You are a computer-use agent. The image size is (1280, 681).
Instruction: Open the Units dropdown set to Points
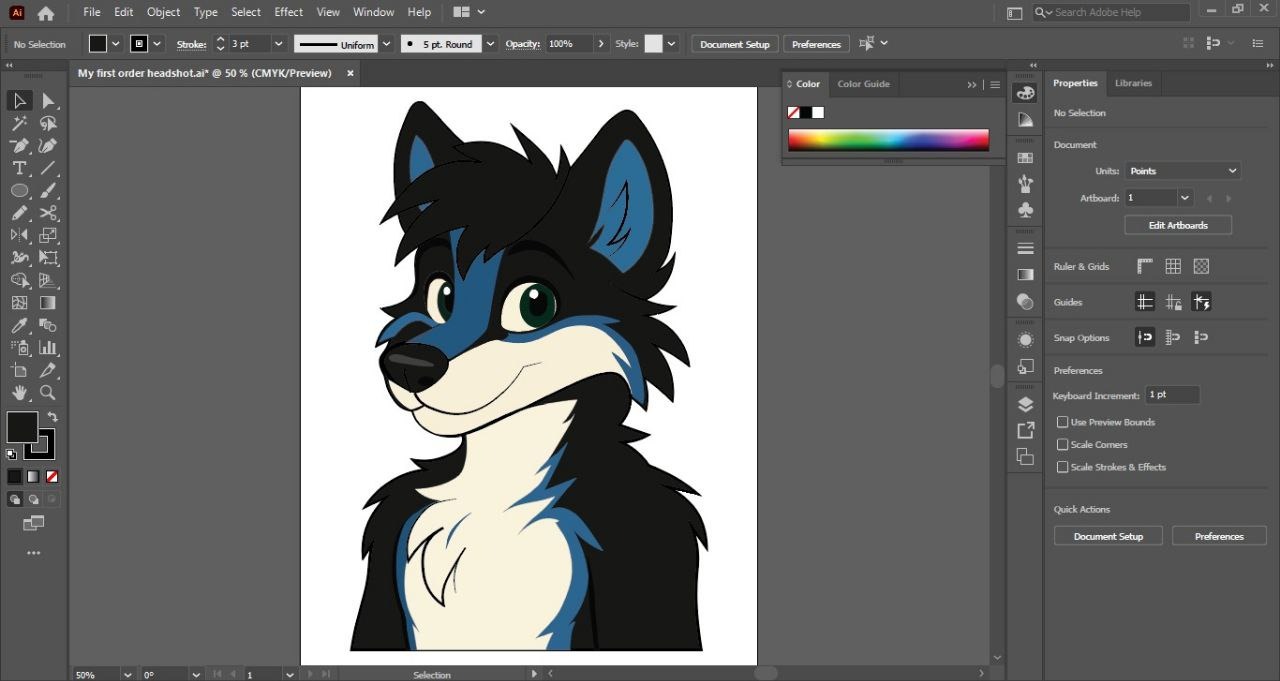1183,171
